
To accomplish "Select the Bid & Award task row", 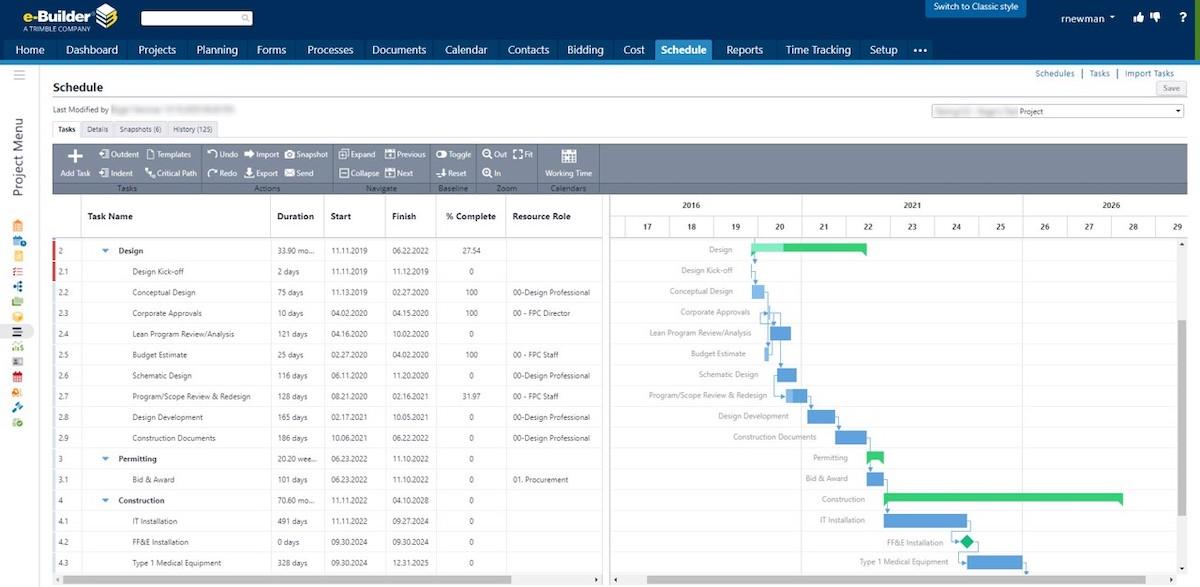I will pos(330,479).
